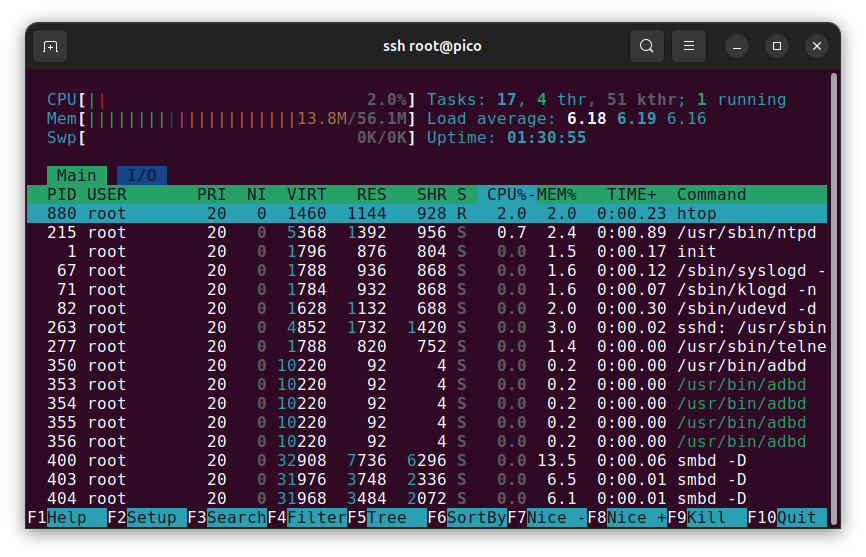Viewport: 866px width, 557px height.
Task: Sort by the PRI column header
Action: pos(212,195)
